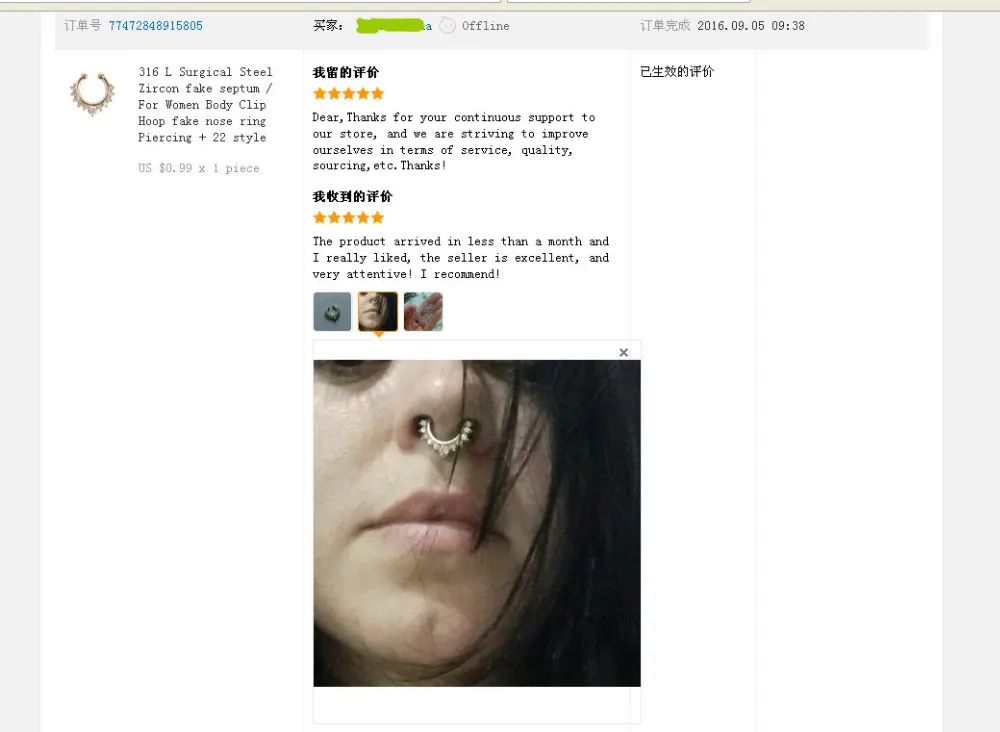Click fifth star in my left feedback
This screenshot has height=732, width=1000.
(x=378, y=94)
